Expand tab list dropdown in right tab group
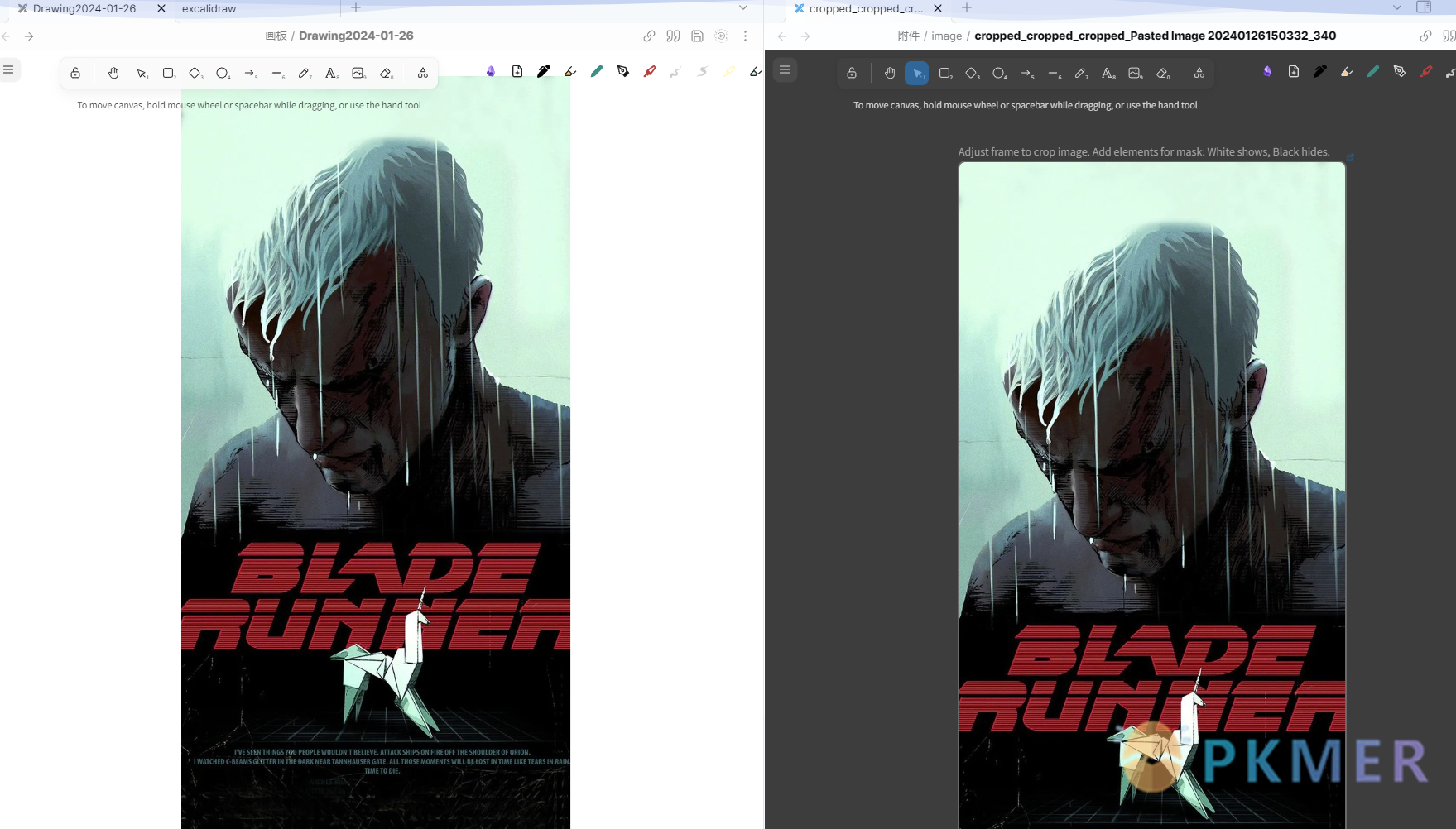 [1397, 7]
